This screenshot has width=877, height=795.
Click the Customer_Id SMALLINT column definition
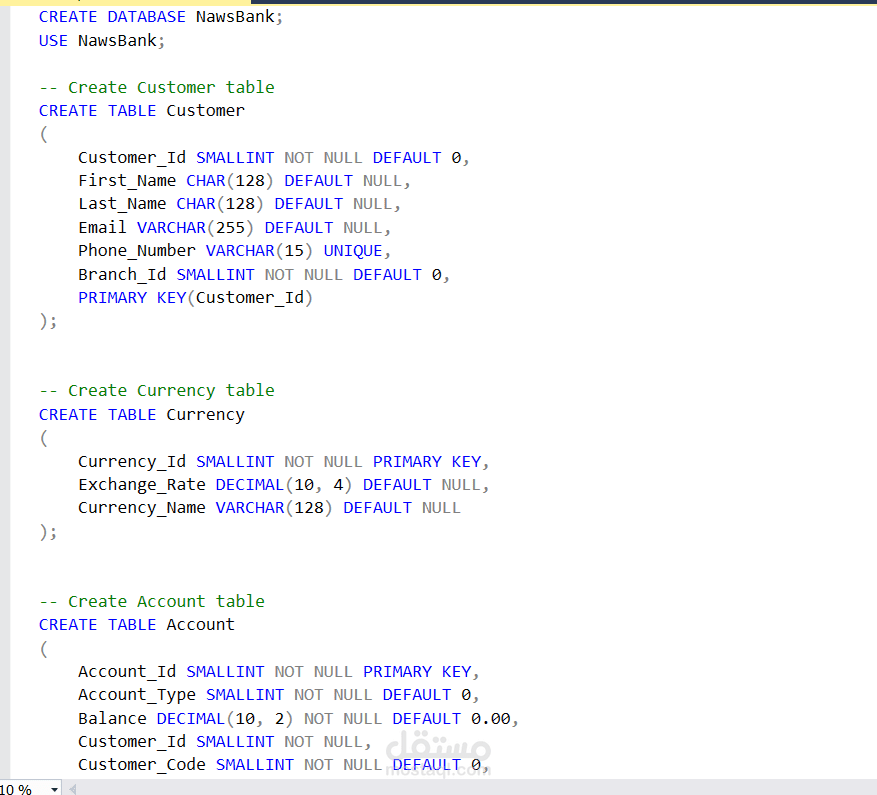pos(274,158)
